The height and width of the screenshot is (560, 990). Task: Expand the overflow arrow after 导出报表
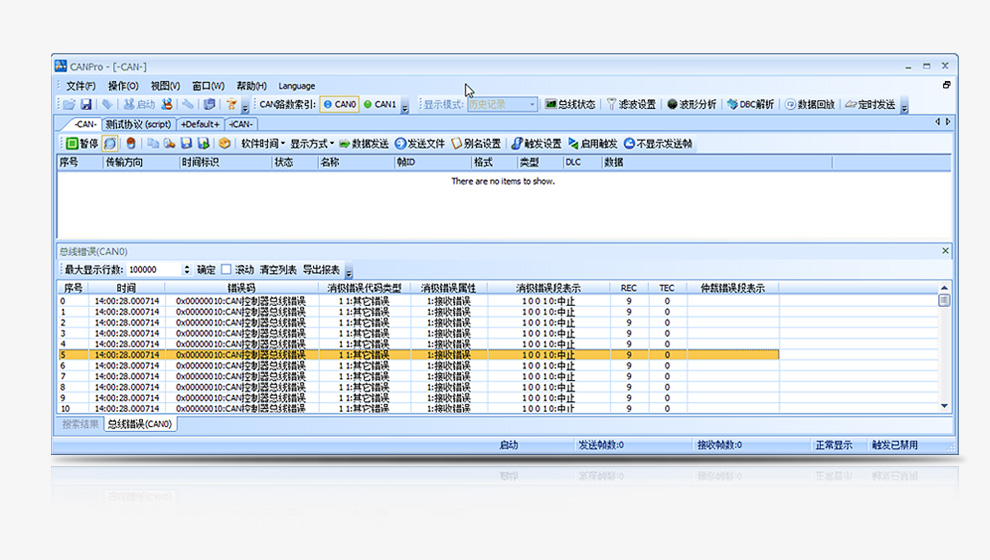[x=349, y=272]
